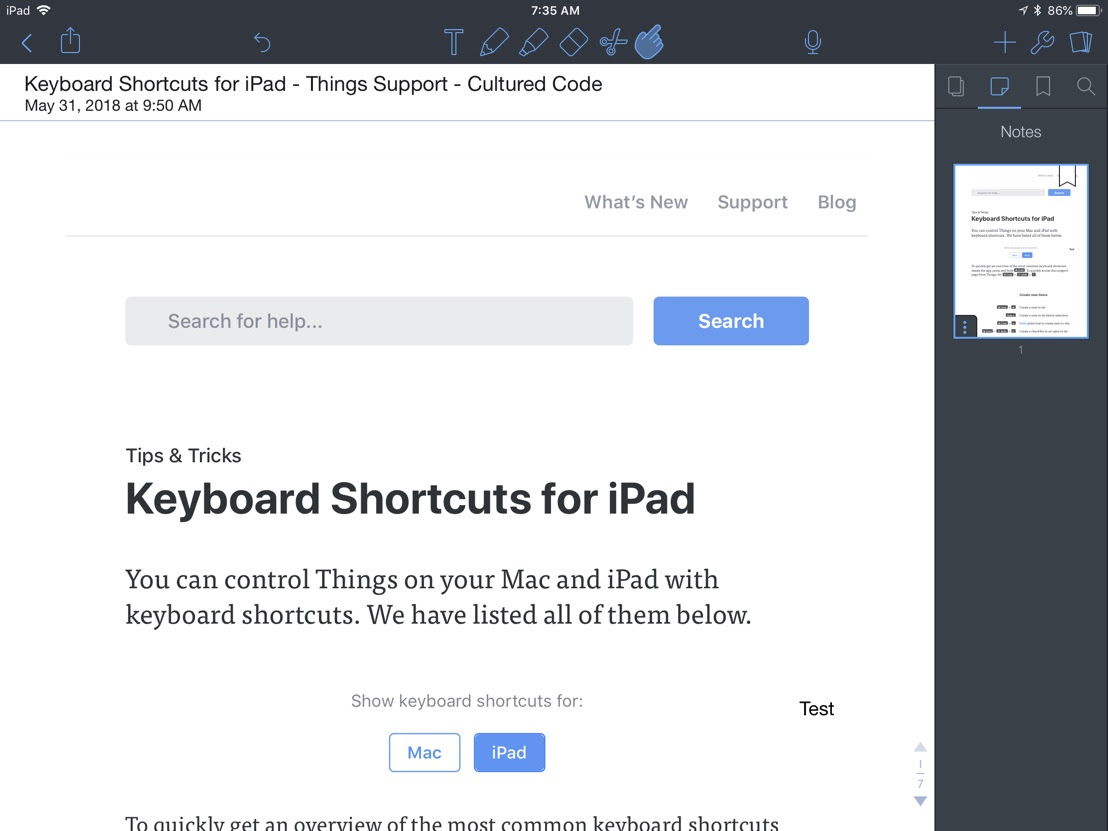This screenshot has width=1108, height=831.
Task: Open page 1 thumbnail in Notes
Action: [1020, 252]
